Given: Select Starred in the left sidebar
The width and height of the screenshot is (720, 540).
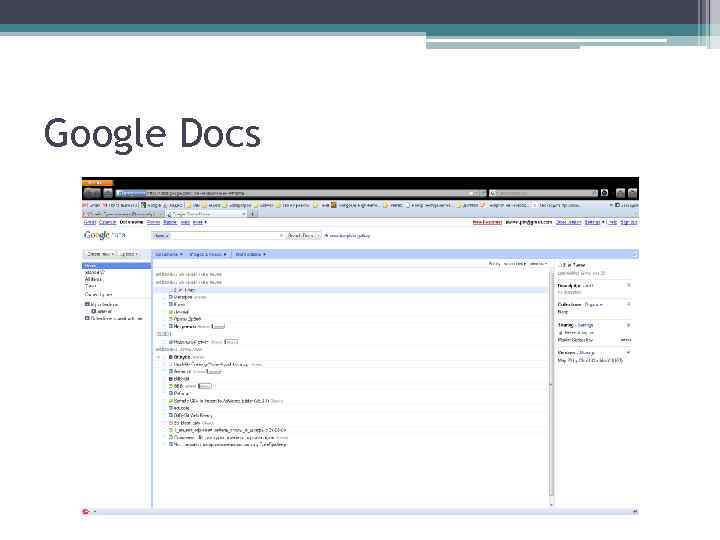Looking at the screenshot, I should click(95, 272).
